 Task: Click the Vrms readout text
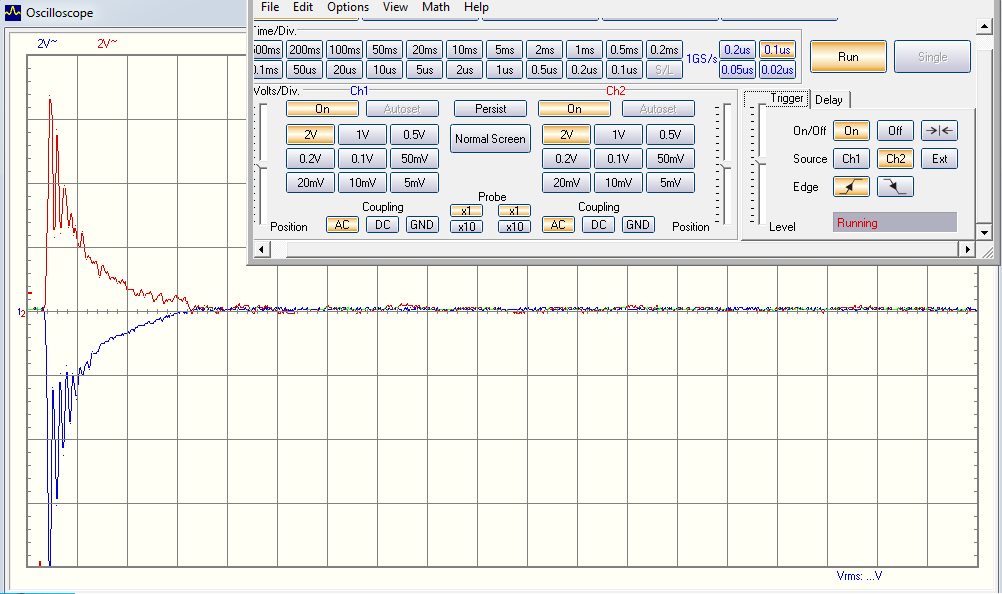tap(859, 576)
